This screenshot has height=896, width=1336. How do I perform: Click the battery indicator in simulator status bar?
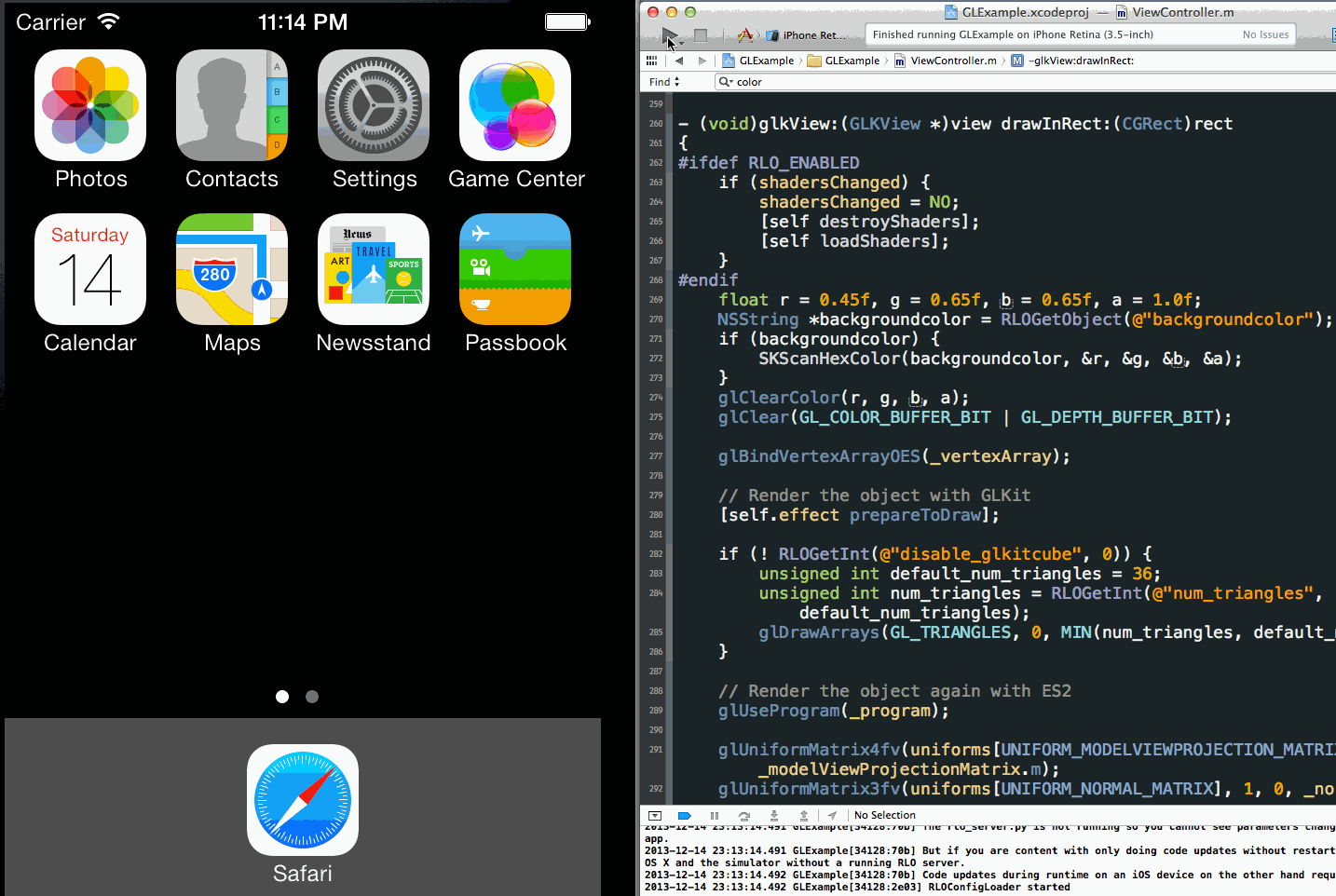tap(568, 21)
